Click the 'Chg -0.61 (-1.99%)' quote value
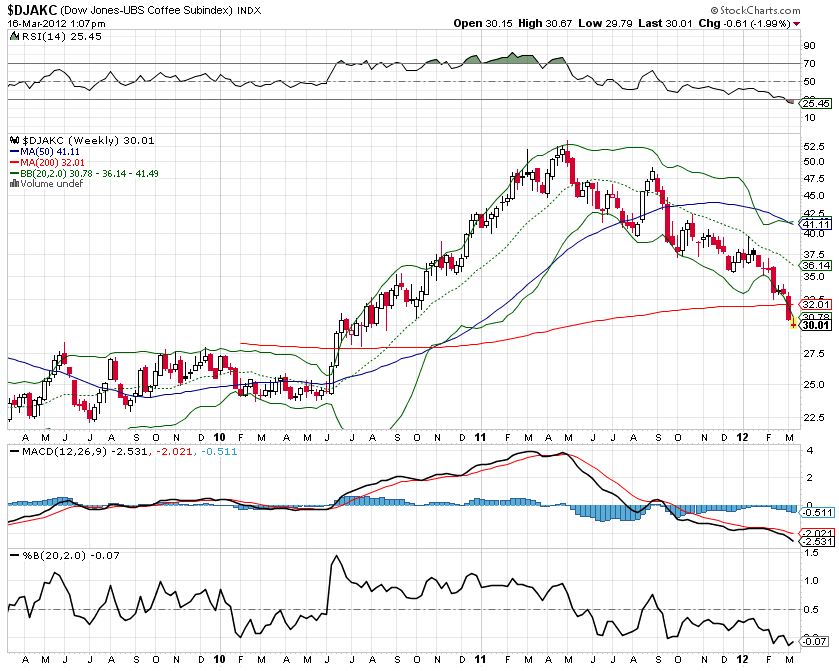839x671 pixels. (745, 24)
